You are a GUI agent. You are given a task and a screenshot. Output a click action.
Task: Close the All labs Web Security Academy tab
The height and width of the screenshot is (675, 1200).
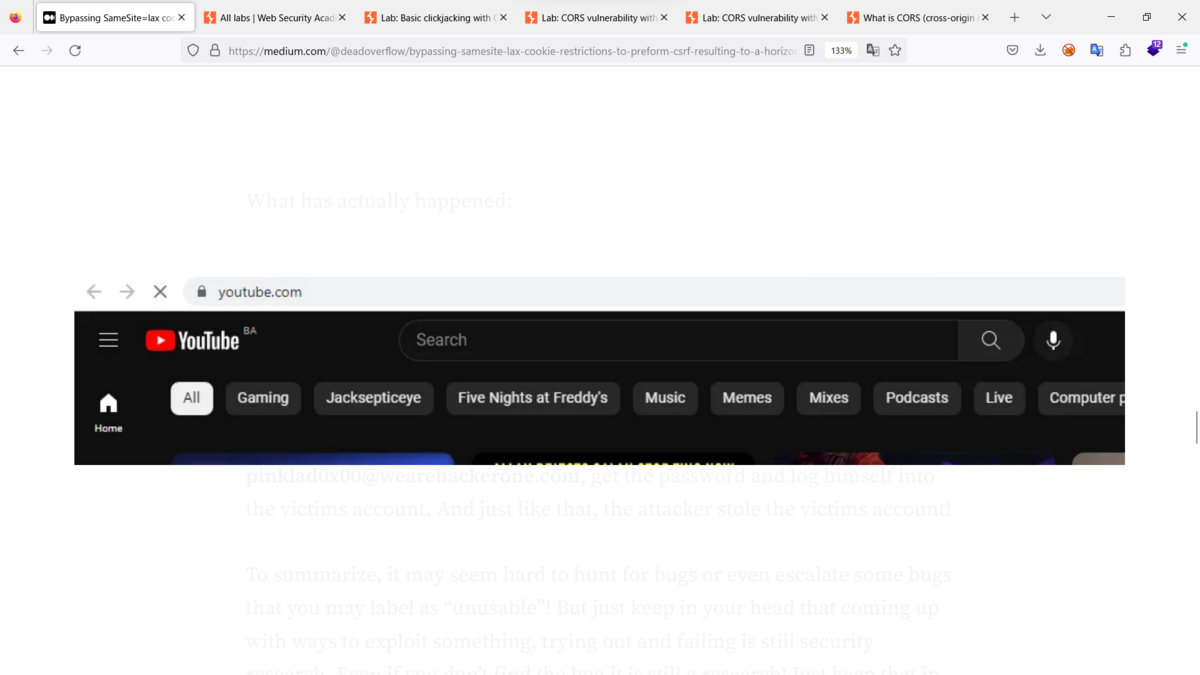point(342,17)
